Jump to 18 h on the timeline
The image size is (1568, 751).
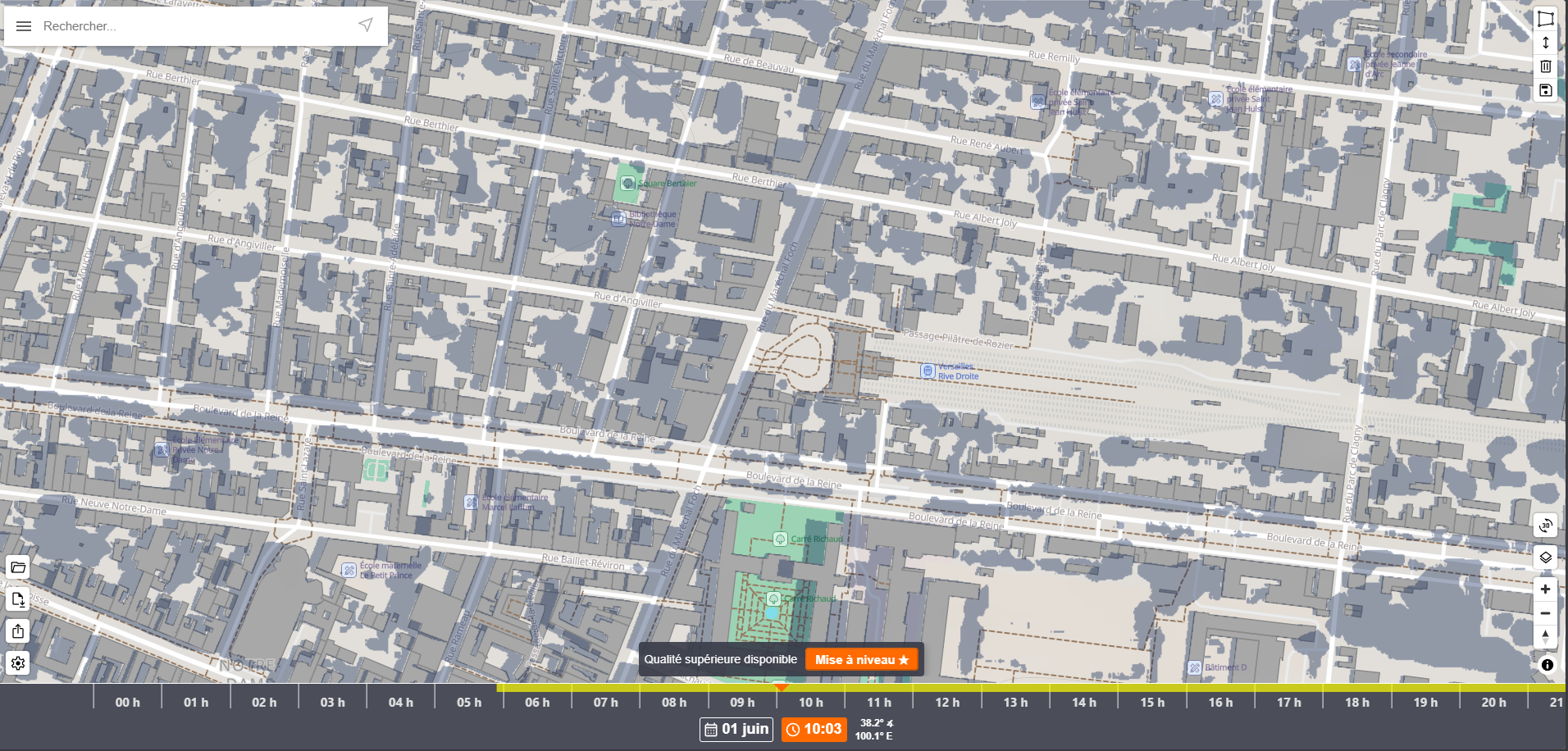pos(1356,703)
